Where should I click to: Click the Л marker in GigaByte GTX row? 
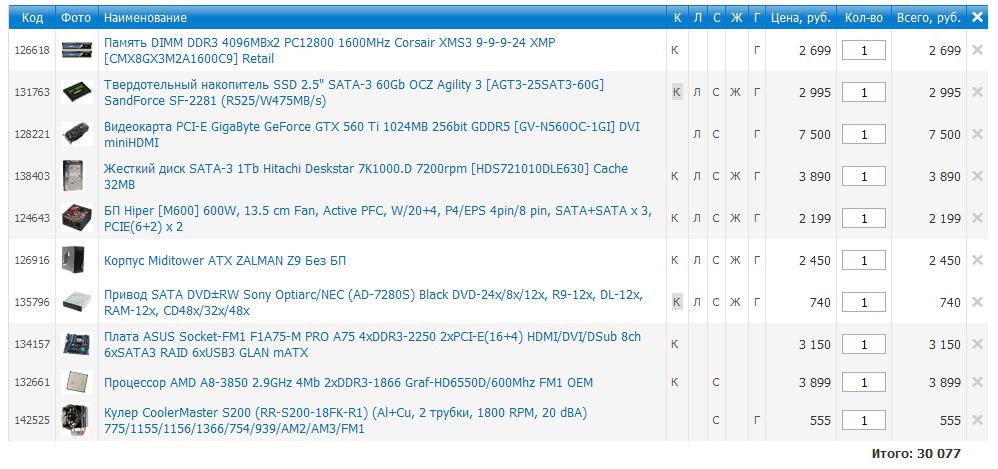click(697, 134)
